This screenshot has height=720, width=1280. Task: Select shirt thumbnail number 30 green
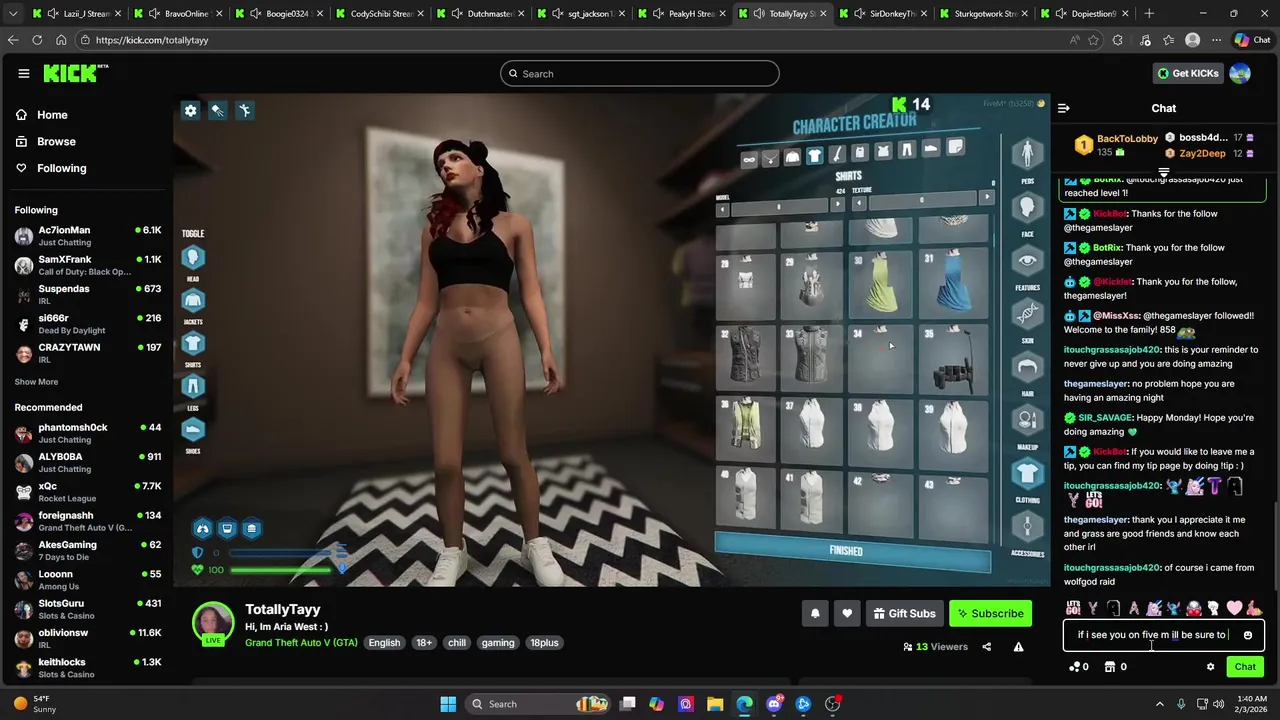880,283
